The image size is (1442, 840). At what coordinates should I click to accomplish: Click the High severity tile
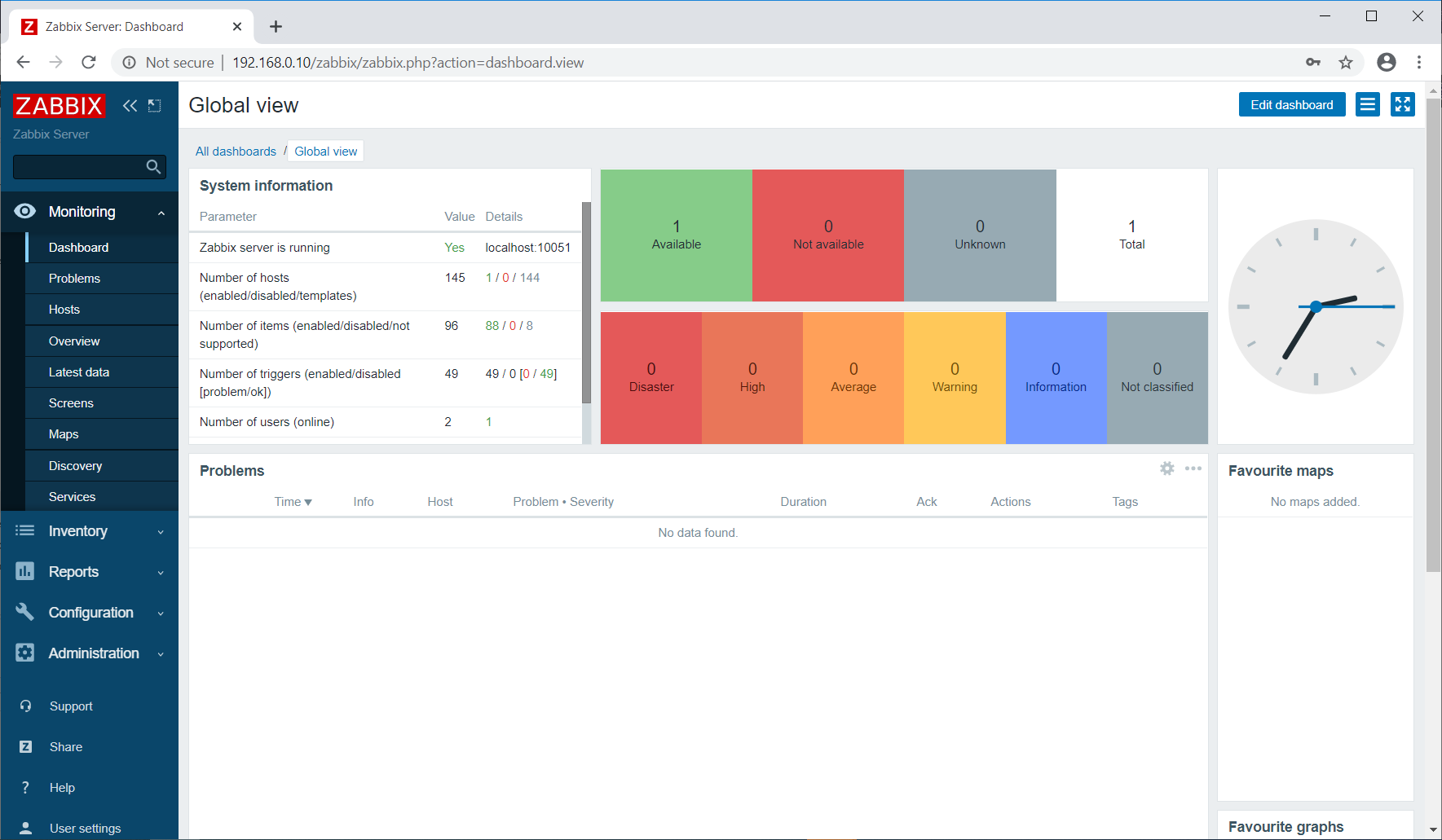(x=752, y=378)
